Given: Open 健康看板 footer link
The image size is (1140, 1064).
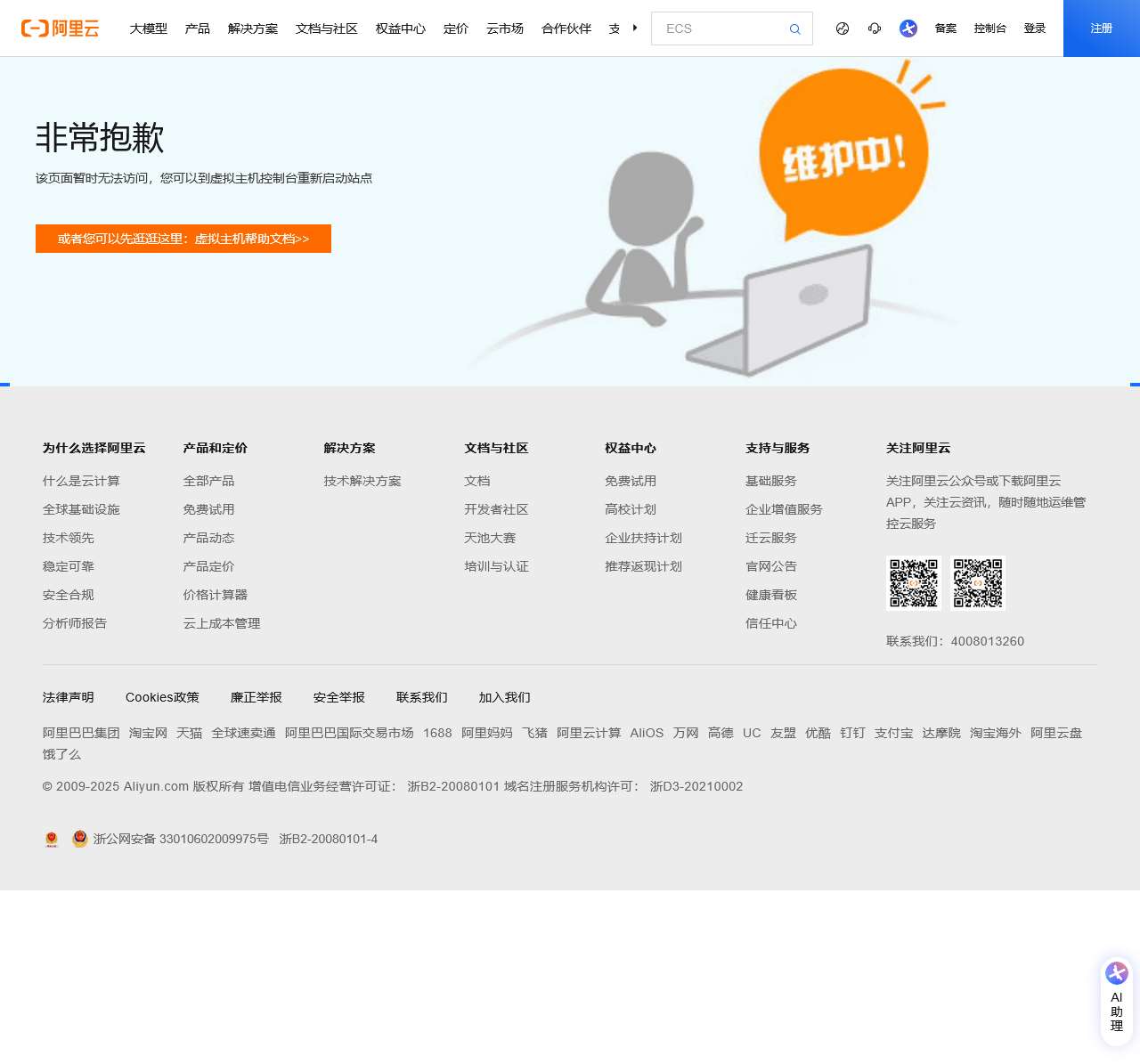Looking at the screenshot, I should (x=771, y=595).
